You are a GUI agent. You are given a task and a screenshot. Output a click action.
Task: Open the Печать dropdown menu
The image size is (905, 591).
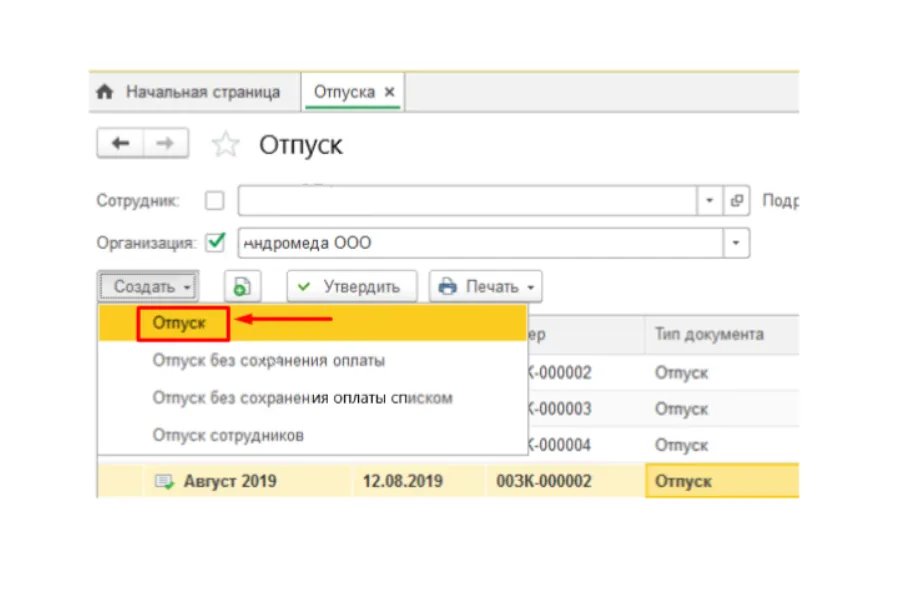(x=485, y=286)
